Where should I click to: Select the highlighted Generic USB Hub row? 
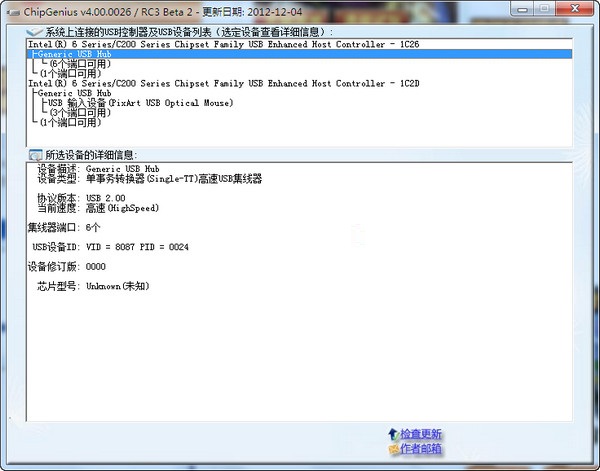(300, 54)
